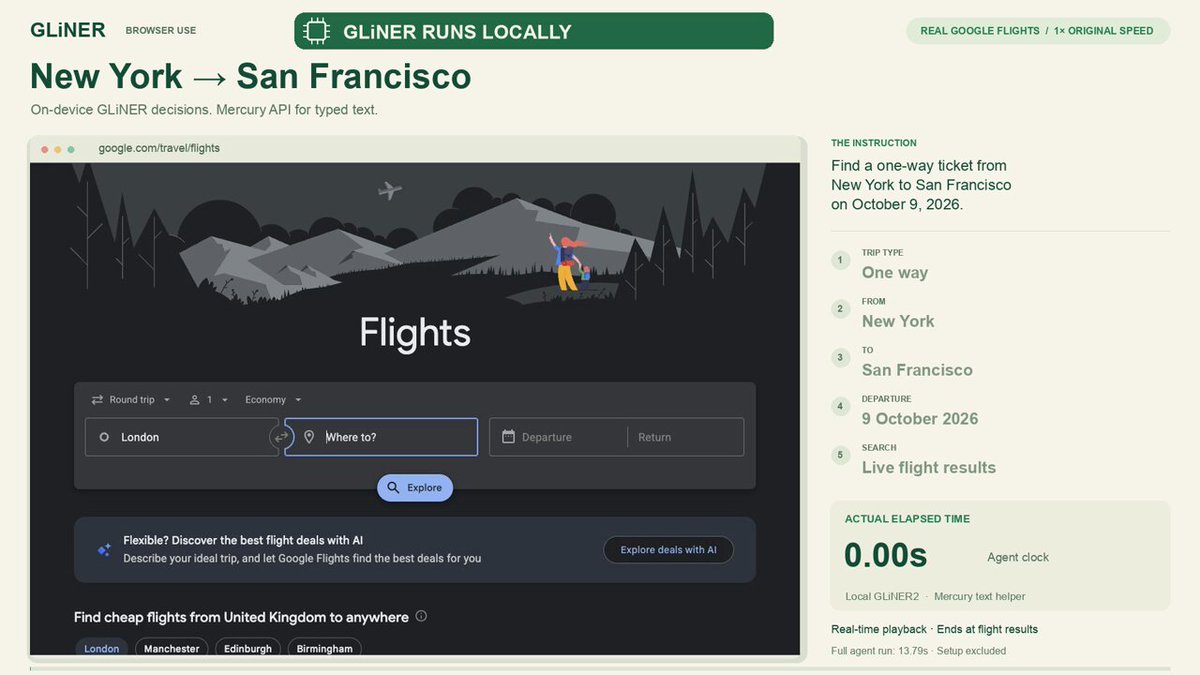Expand the Economy cabin class dropdown
1200x675 pixels.
point(273,400)
